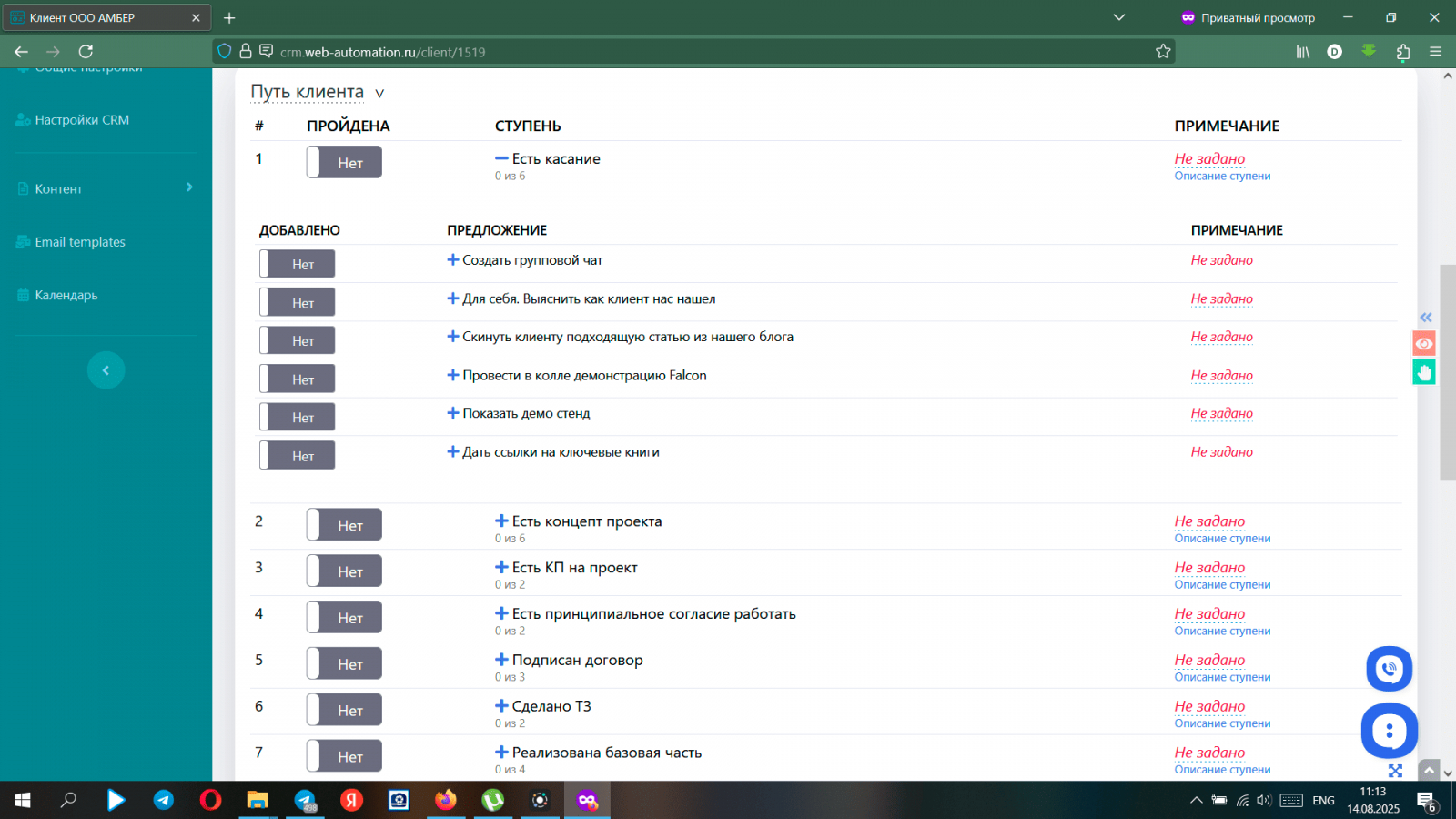This screenshot has height=819, width=1456.
Task: Open taskbar search
Action: coord(68,800)
